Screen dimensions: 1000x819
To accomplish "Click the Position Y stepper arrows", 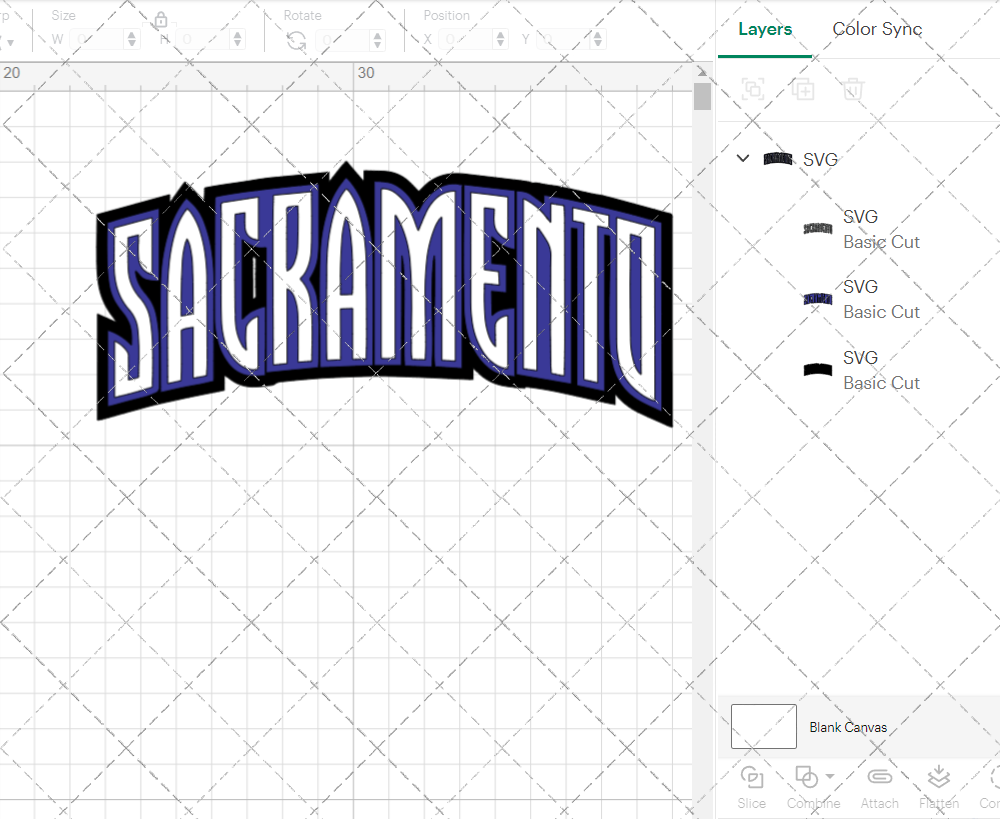I will tap(598, 40).
